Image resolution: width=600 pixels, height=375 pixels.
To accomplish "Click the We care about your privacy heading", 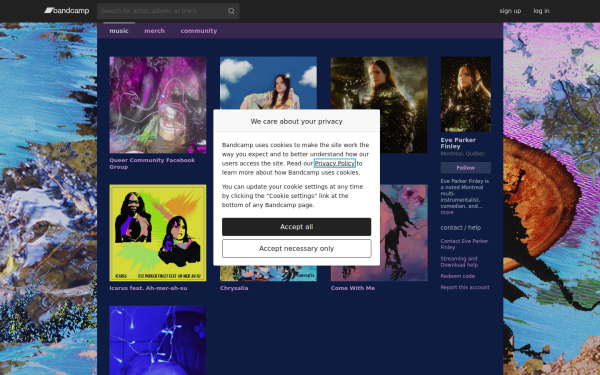I will 297,121.
